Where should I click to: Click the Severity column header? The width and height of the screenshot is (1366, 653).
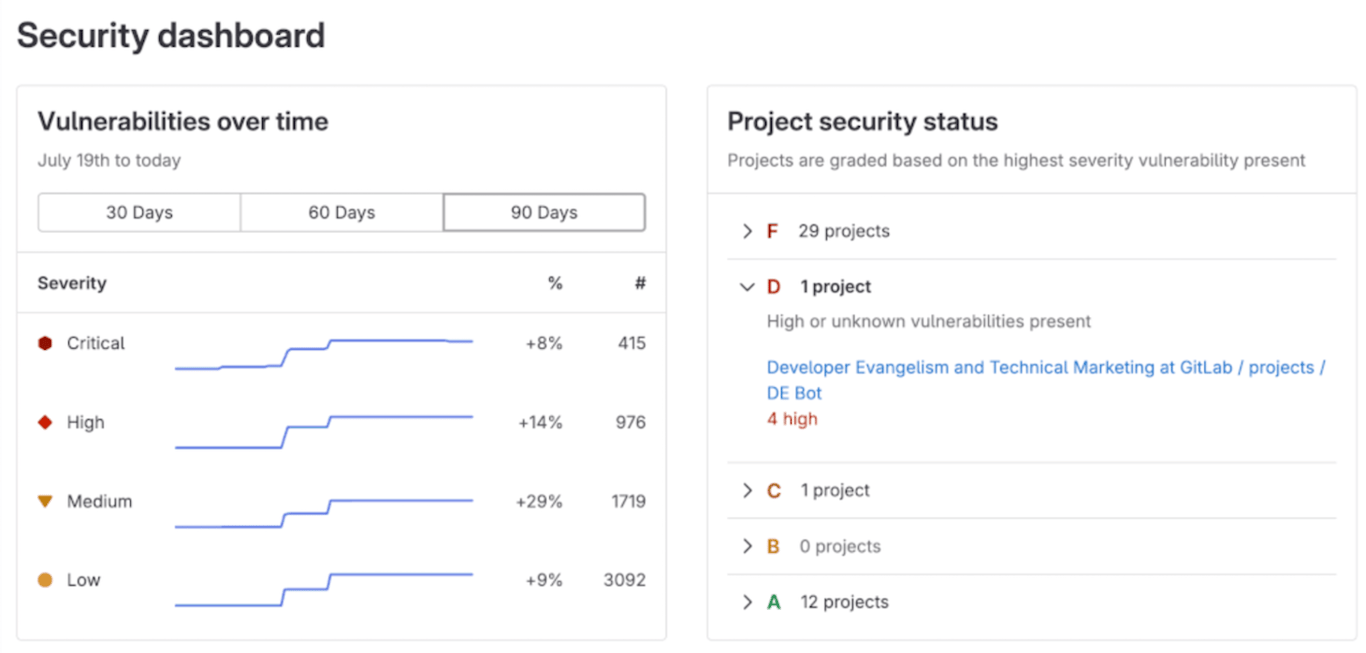71,283
